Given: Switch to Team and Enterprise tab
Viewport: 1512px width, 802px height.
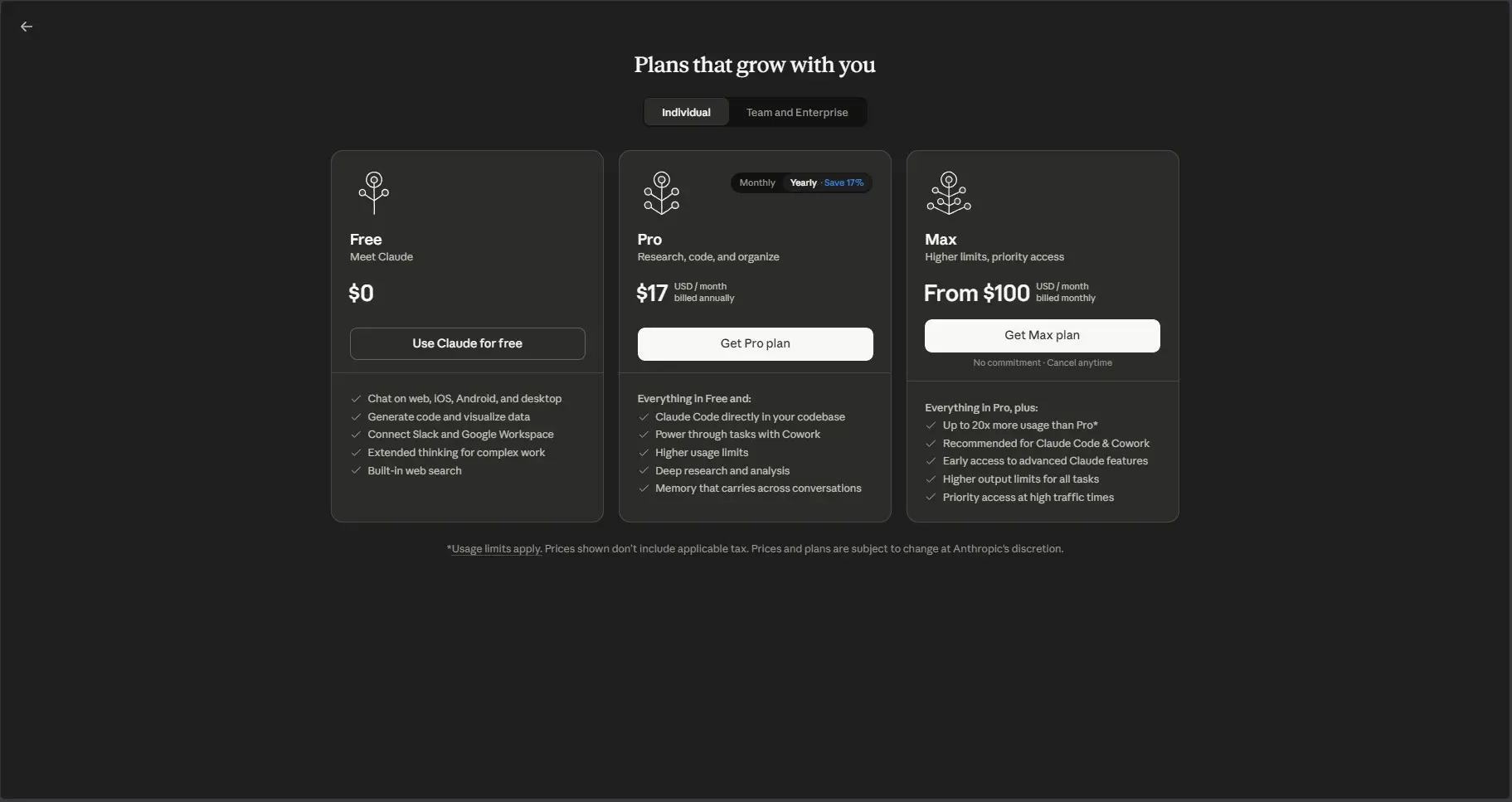Looking at the screenshot, I should tap(796, 112).
